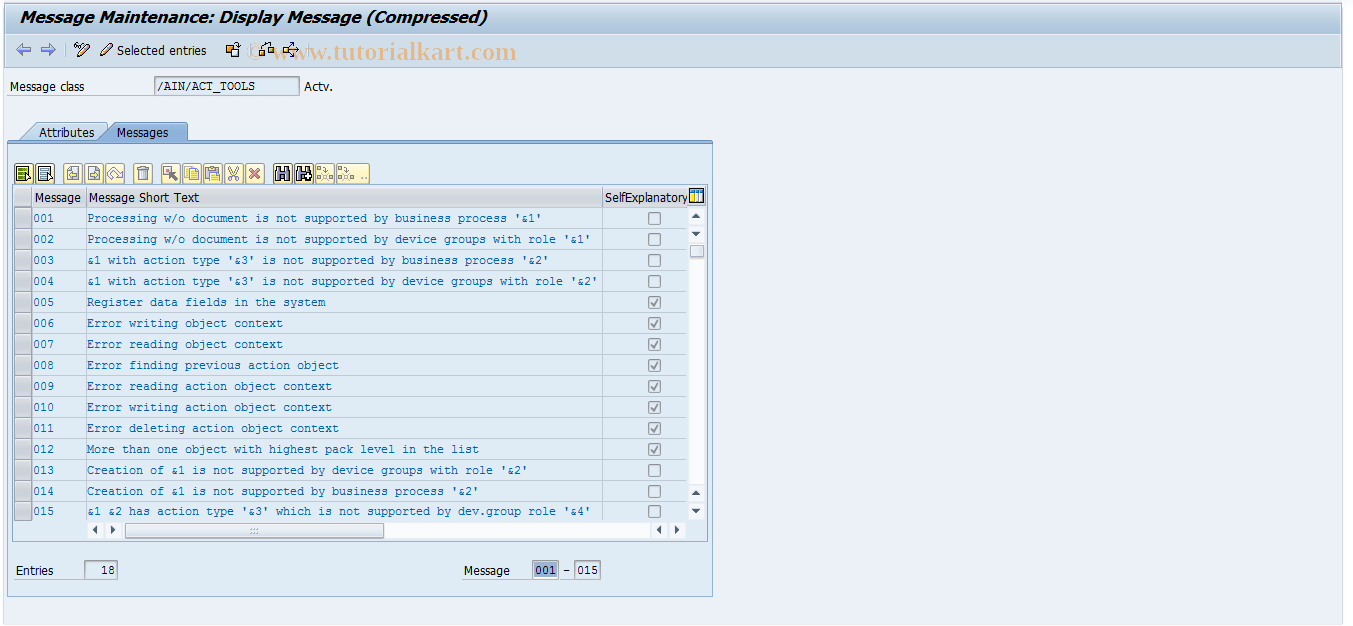The image size is (1353, 626).
Task: Toggle SelfExplanatory checkbox for message 002
Action: click(654, 239)
